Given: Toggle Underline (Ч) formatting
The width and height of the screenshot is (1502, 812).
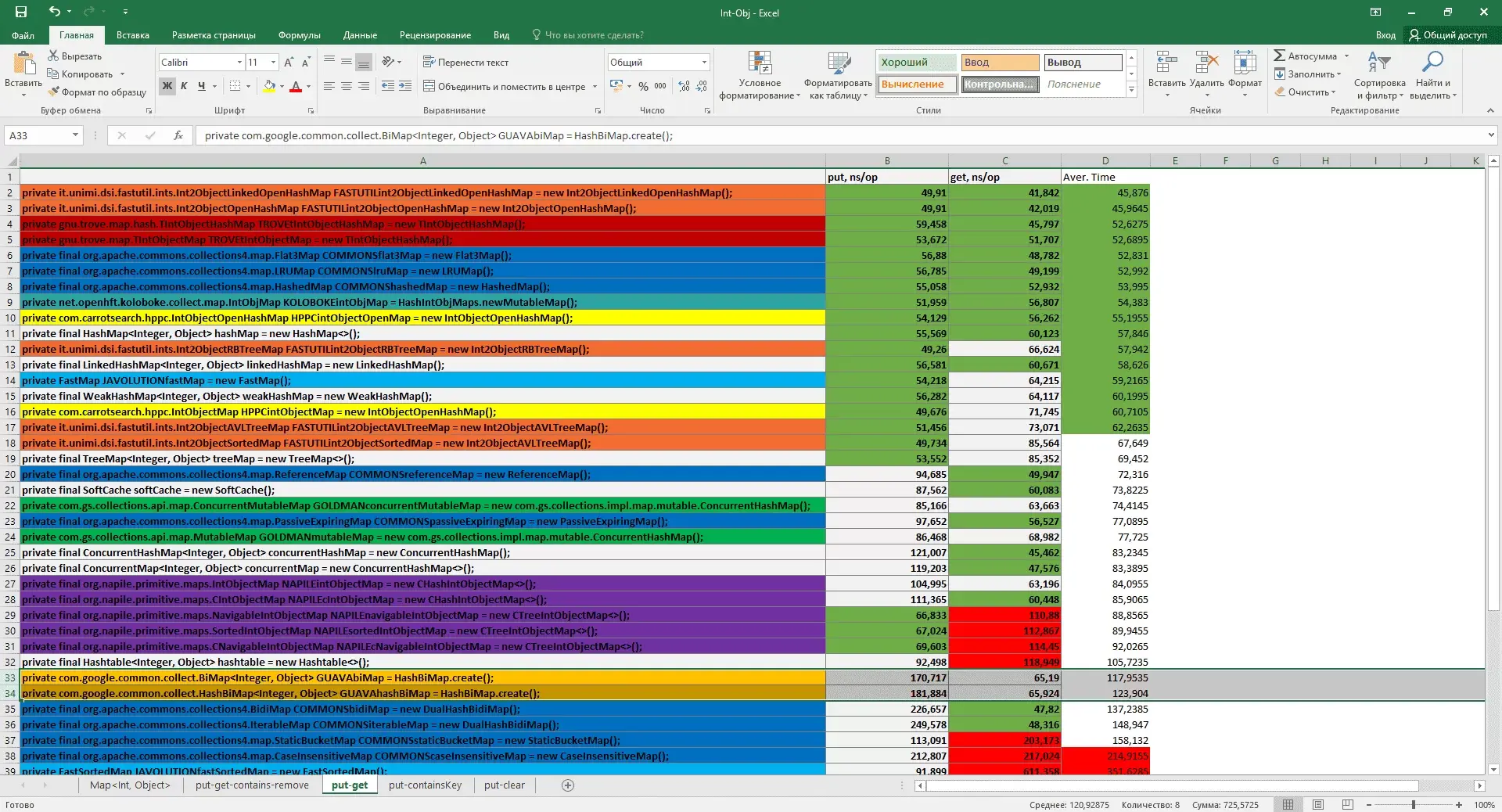Looking at the screenshot, I should point(202,86).
